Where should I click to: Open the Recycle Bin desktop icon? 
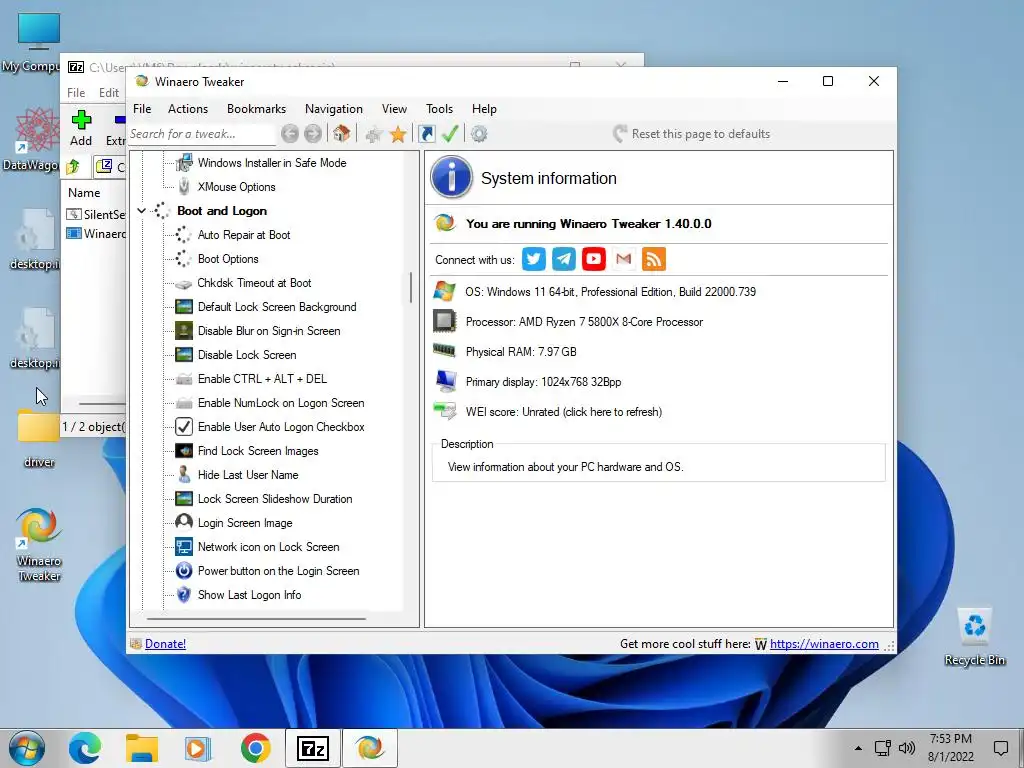pyautogui.click(x=974, y=637)
